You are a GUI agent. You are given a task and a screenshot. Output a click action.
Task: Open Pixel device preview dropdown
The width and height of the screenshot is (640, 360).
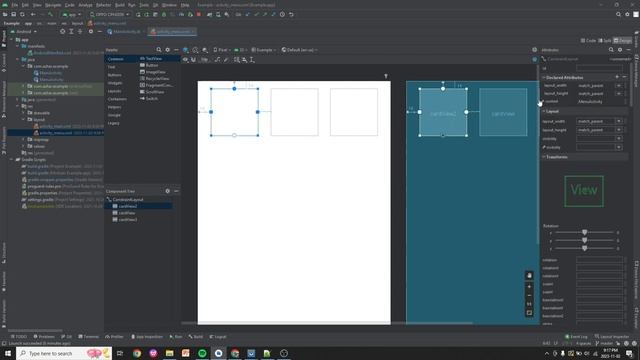[x=222, y=50]
